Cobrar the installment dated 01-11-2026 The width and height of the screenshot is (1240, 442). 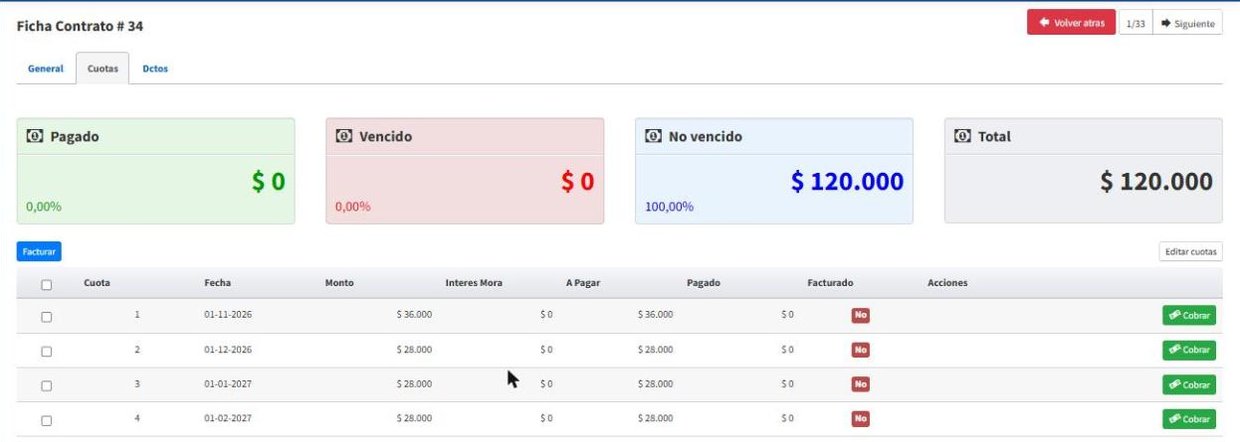1189,316
